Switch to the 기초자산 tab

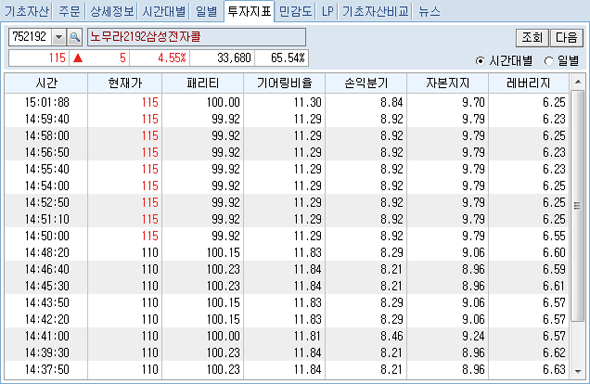coord(26,11)
